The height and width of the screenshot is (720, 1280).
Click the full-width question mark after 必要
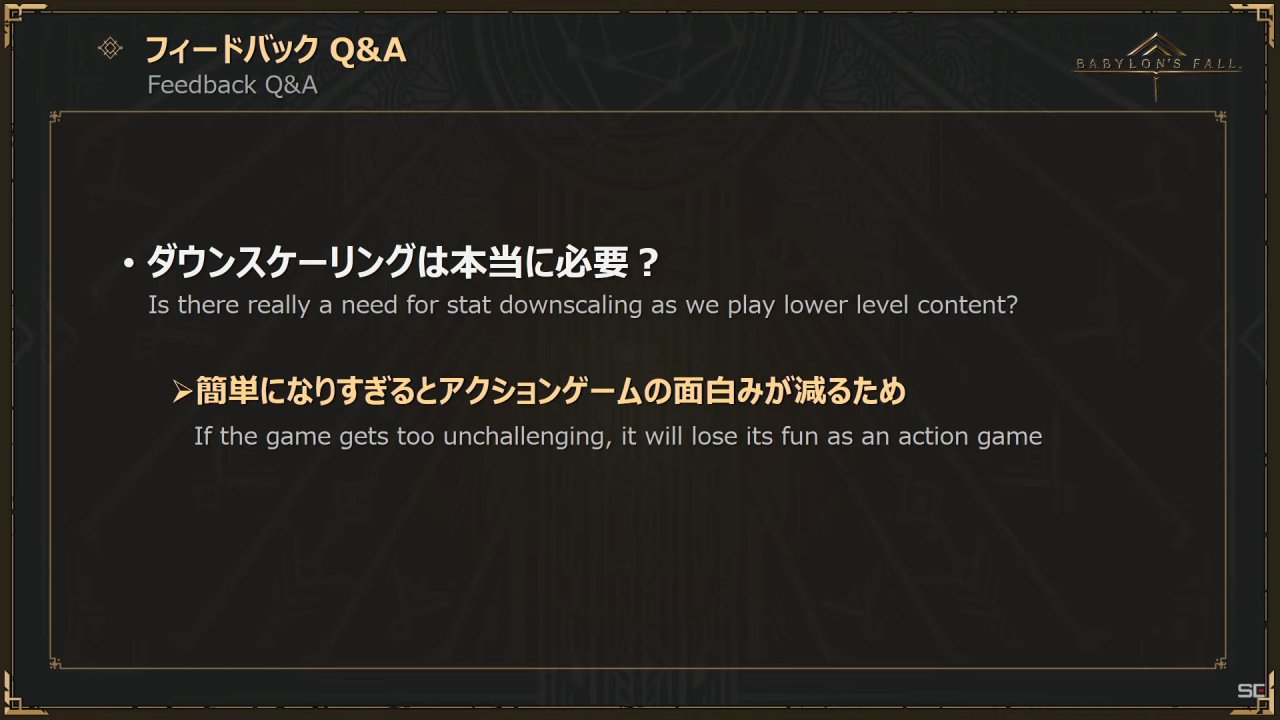point(648,265)
